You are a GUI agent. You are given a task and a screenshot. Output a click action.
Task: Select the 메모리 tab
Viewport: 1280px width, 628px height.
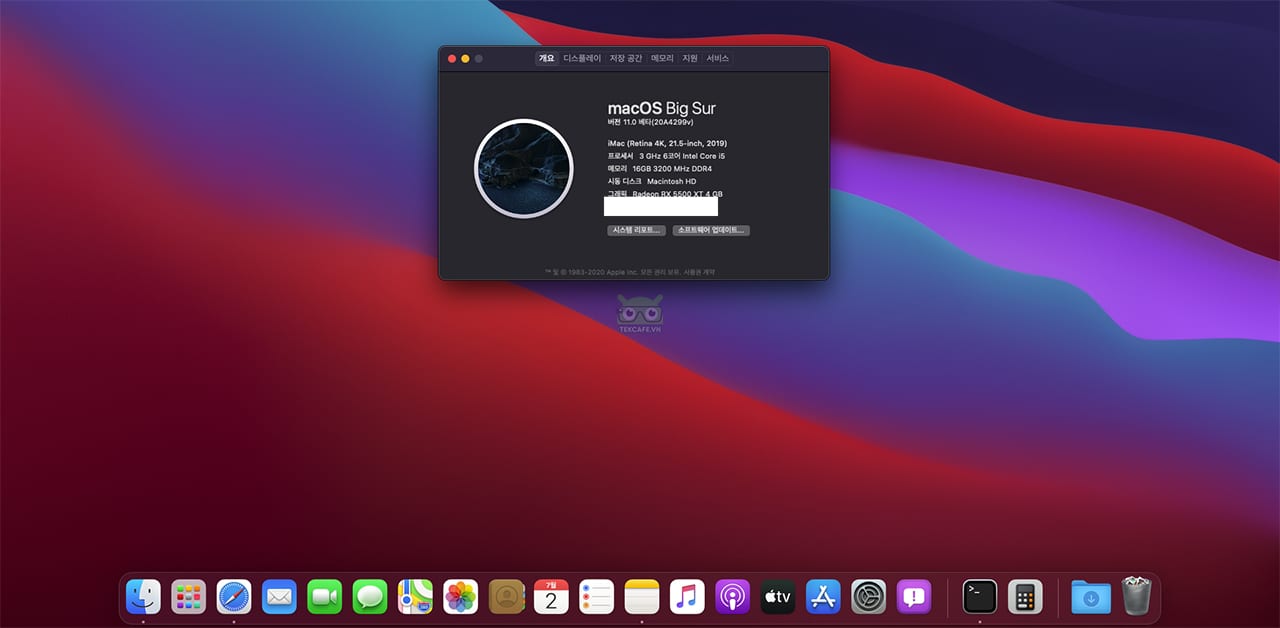pyautogui.click(x=662, y=59)
